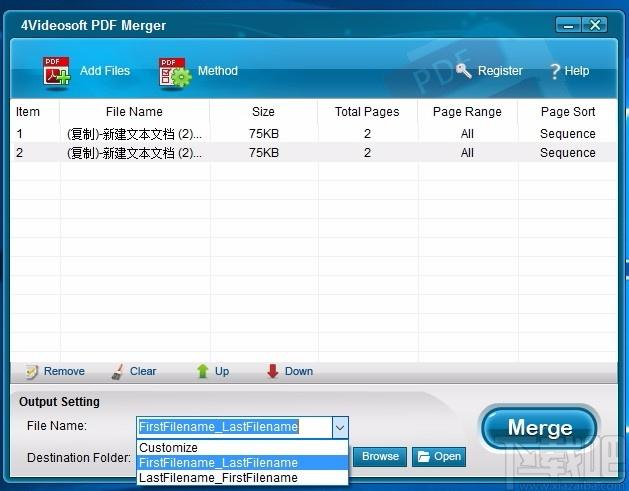629x491 pixels.
Task: Click the Help question mark icon
Action: tap(555, 71)
